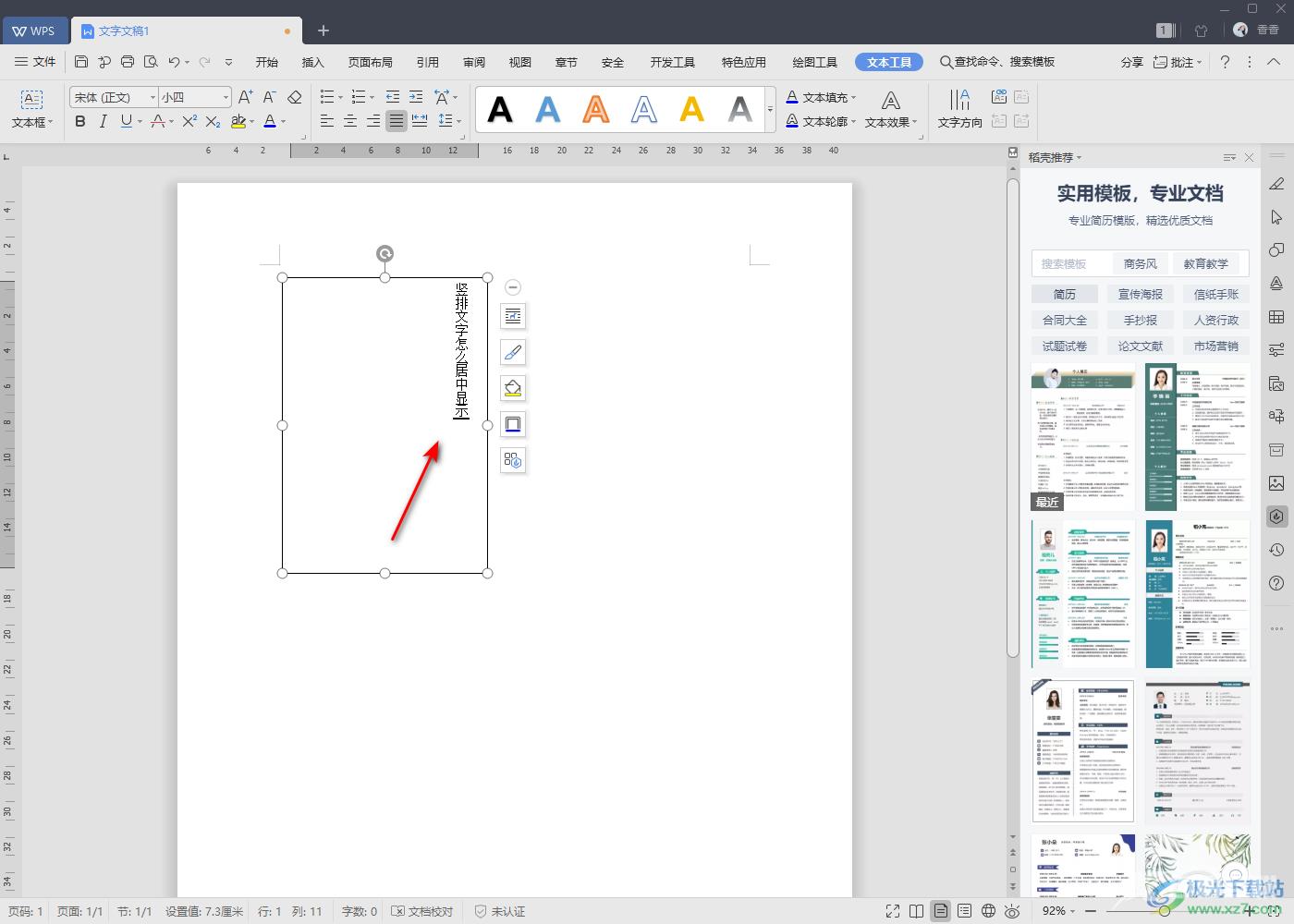The width and height of the screenshot is (1294, 924).
Task: Click the shape style brush icon beside the text box
Action: pyautogui.click(x=513, y=352)
